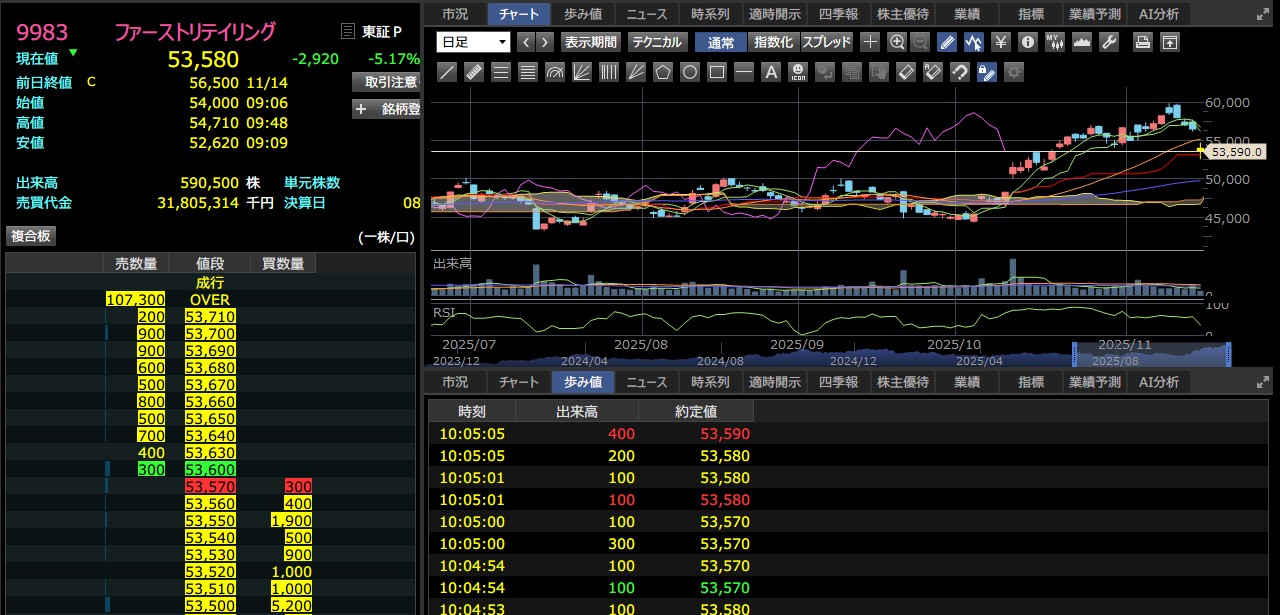Toggle crosshair cursor on chart
1280x615 pixels.
pyautogui.click(x=870, y=42)
